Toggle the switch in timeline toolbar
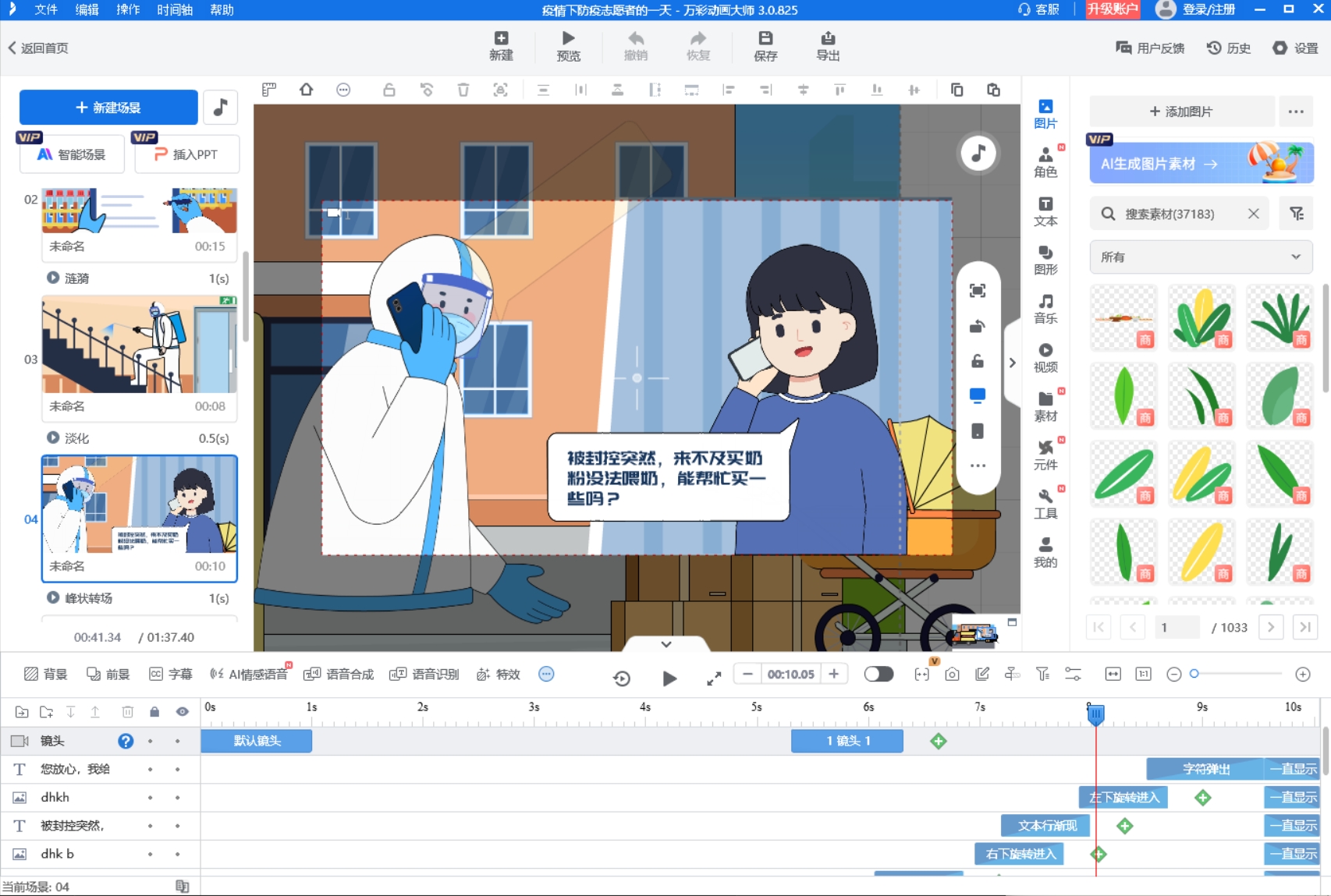Image resolution: width=1331 pixels, height=896 pixels. coord(878,674)
